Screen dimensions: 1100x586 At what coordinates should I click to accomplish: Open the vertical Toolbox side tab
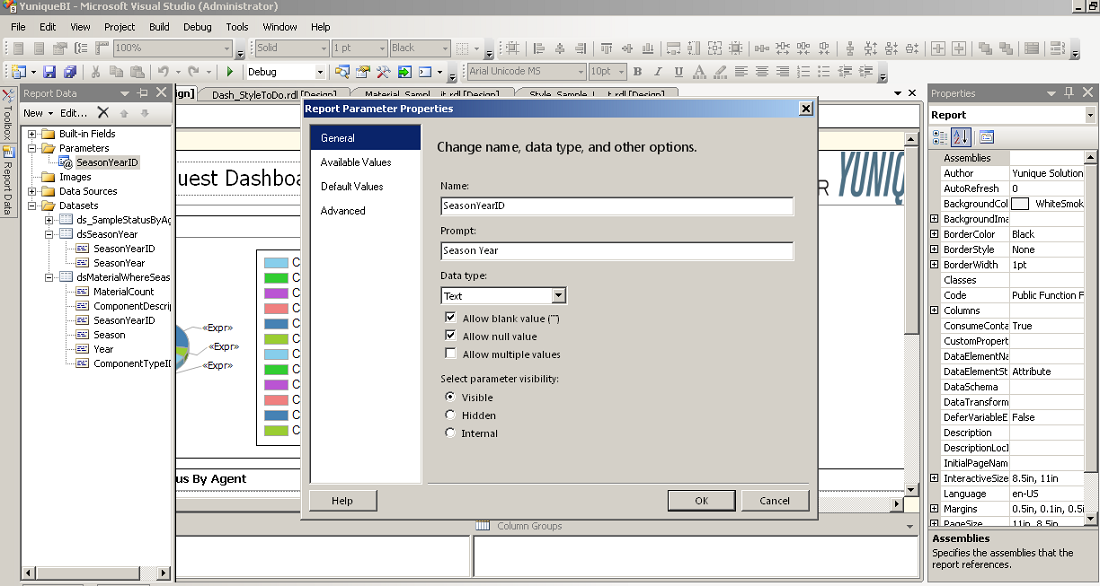tap(8, 116)
